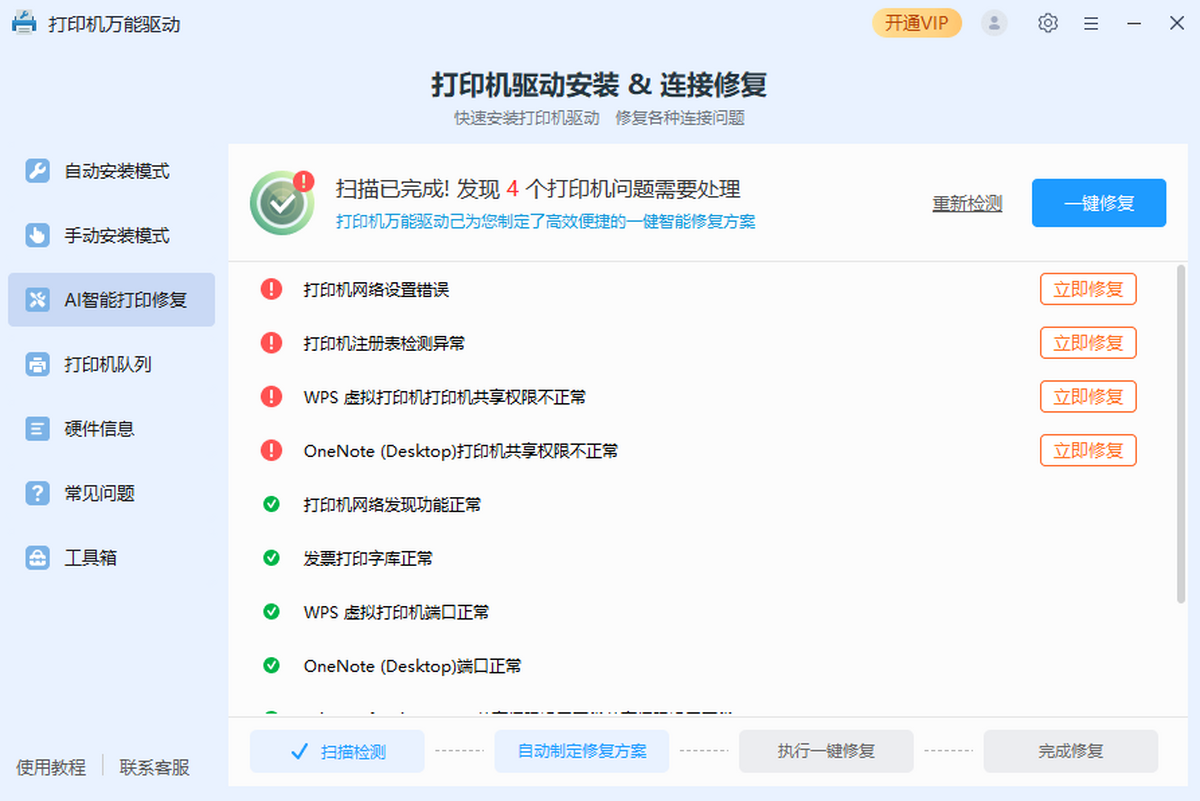Click the 重新检测 link

(967, 203)
